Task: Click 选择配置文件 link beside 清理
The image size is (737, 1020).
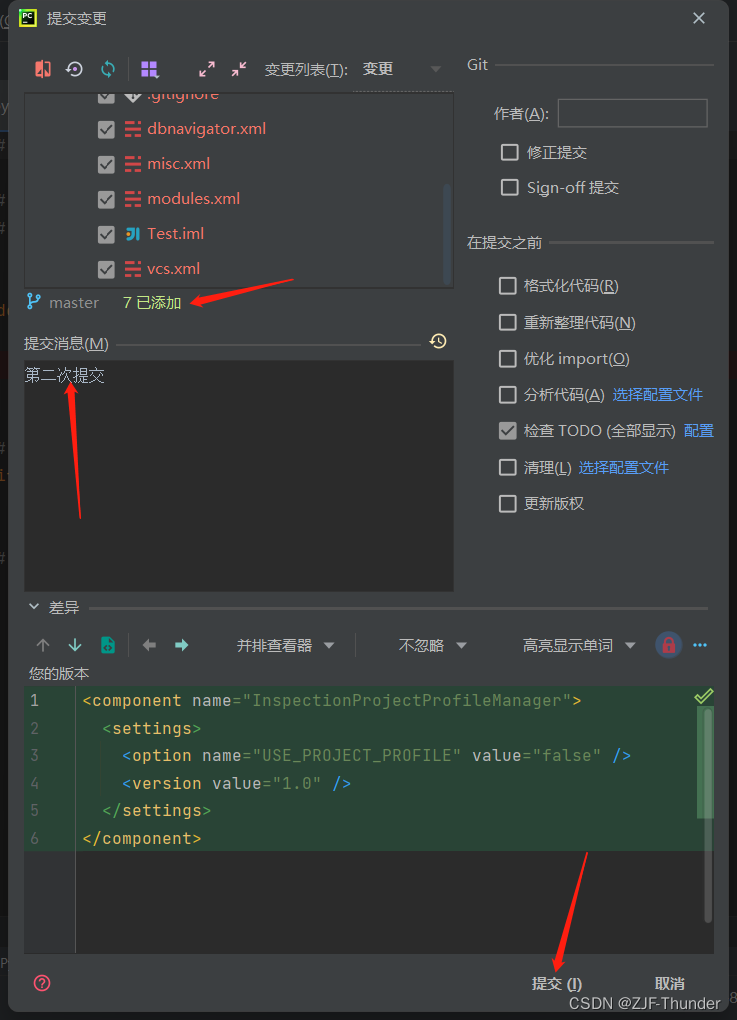Action: (623, 467)
